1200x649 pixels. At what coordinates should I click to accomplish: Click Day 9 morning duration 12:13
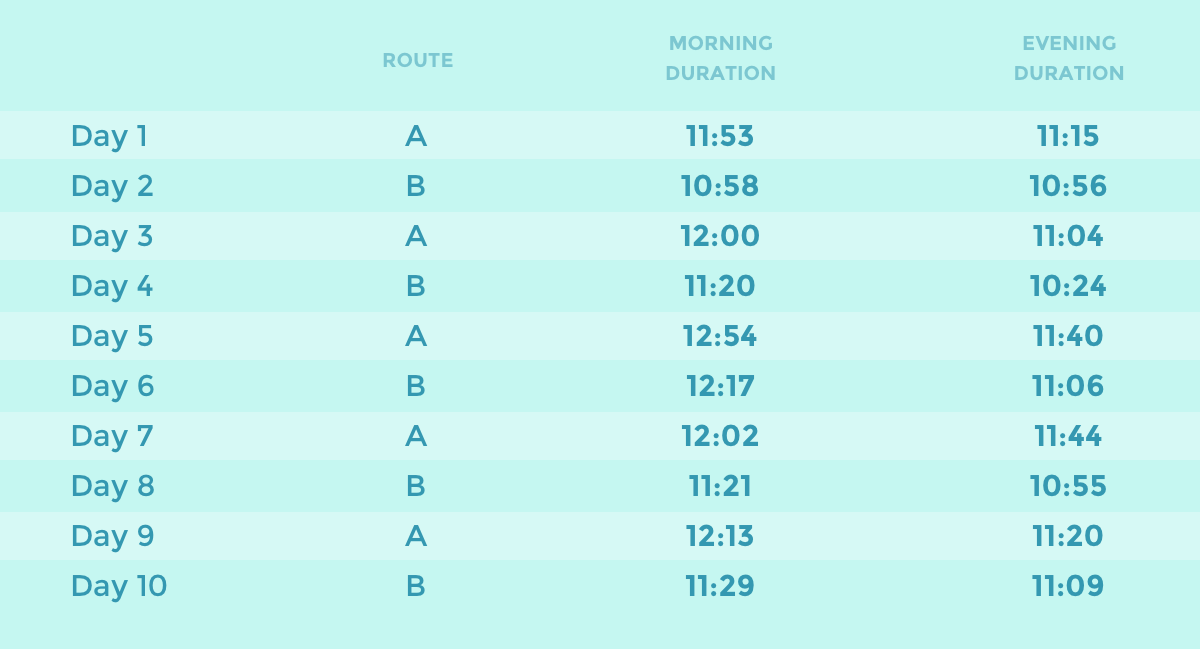pos(720,536)
